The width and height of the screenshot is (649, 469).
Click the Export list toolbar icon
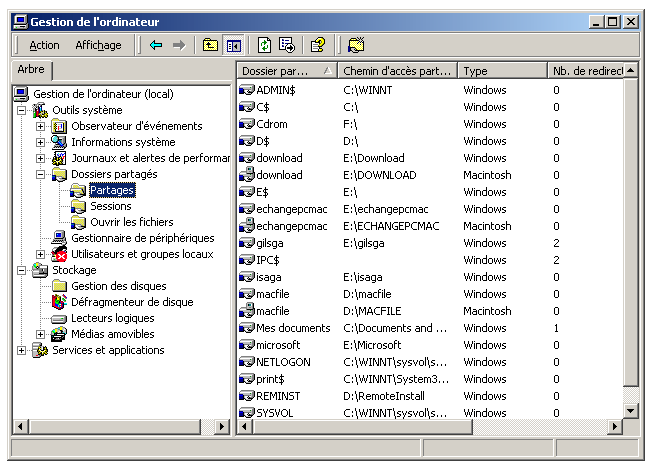(x=287, y=45)
